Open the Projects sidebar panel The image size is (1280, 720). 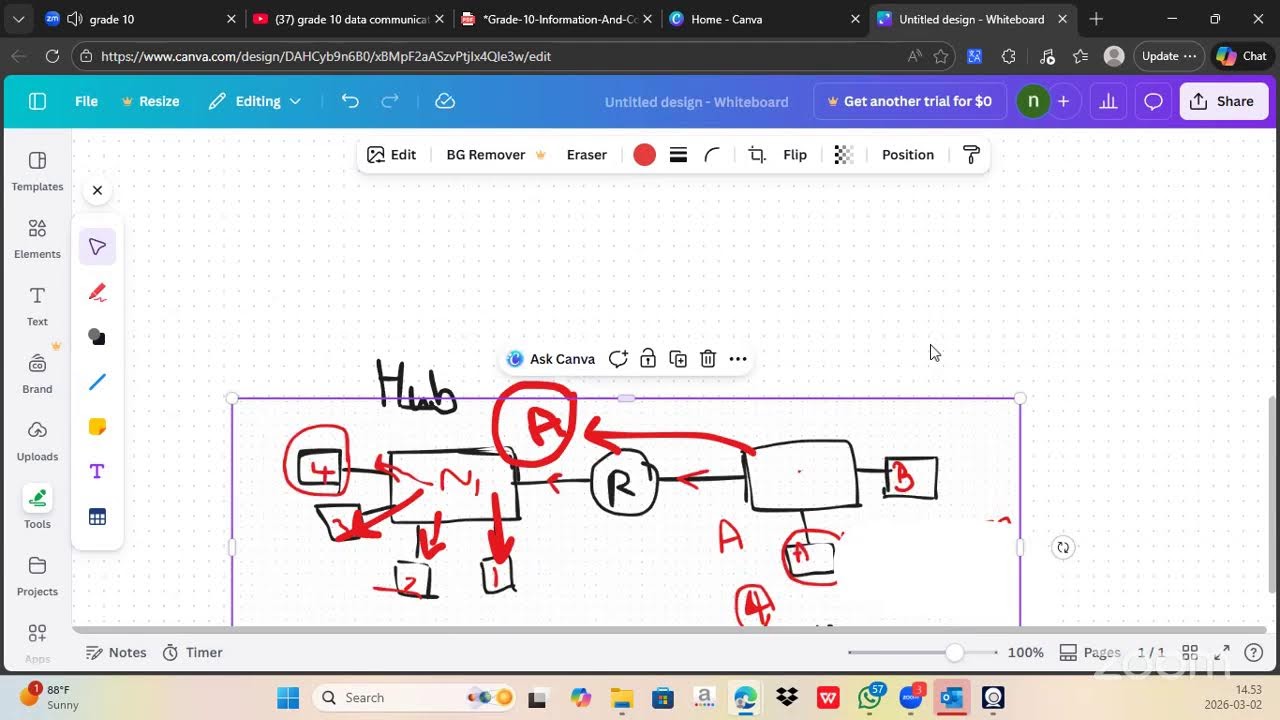pyautogui.click(x=37, y=576)
